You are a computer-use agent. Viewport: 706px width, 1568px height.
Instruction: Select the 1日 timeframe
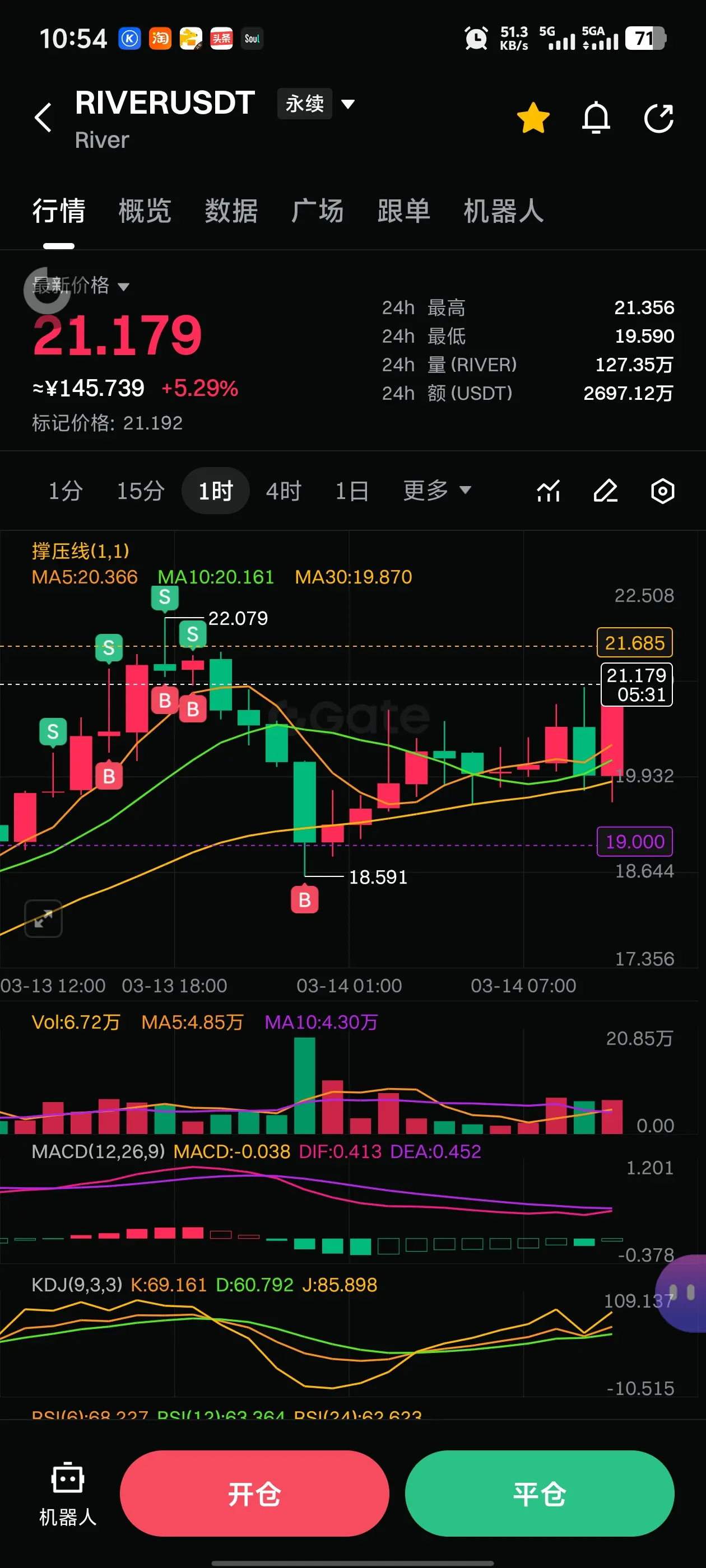coord(352,491)
